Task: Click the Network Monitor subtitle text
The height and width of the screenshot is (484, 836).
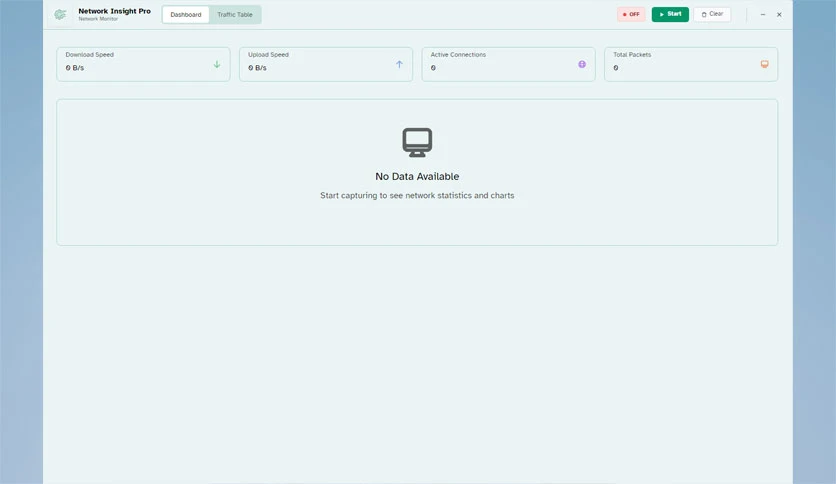Action: 98,19
